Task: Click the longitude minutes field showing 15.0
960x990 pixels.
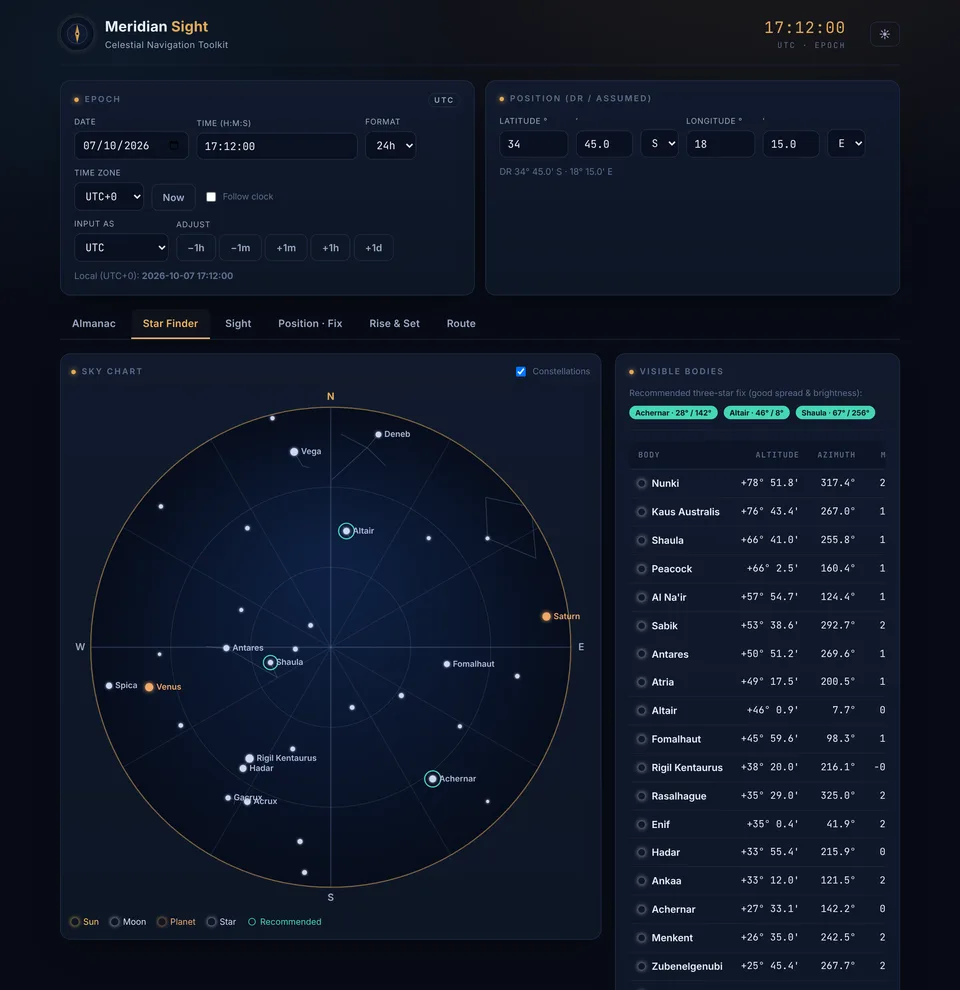Action: [x=791, y=144]
